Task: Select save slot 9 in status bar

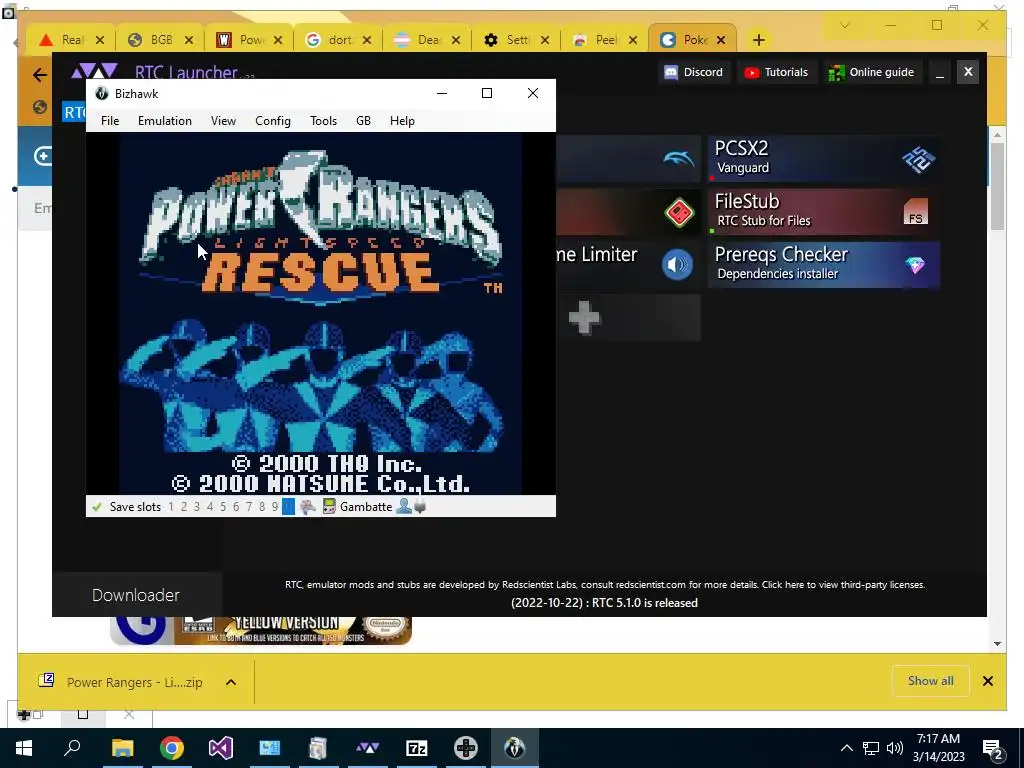Action: pyautogui.click(x=275, y=507)
